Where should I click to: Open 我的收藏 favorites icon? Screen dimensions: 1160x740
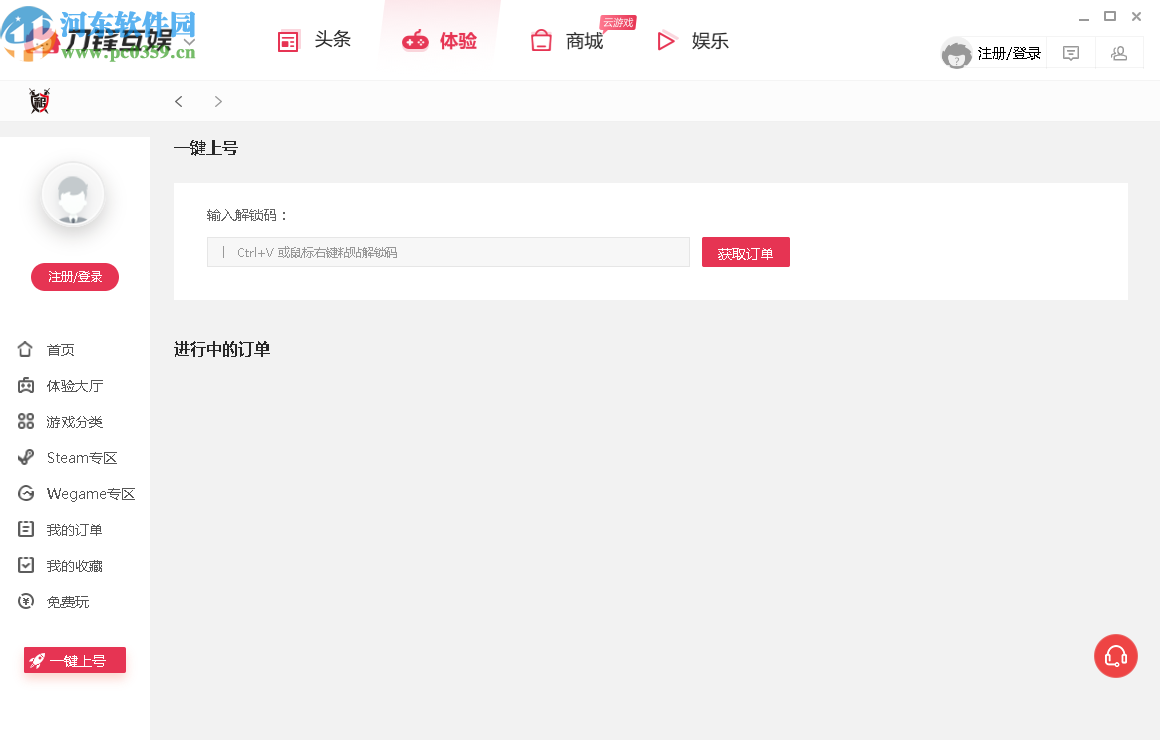tap(26, 565)
